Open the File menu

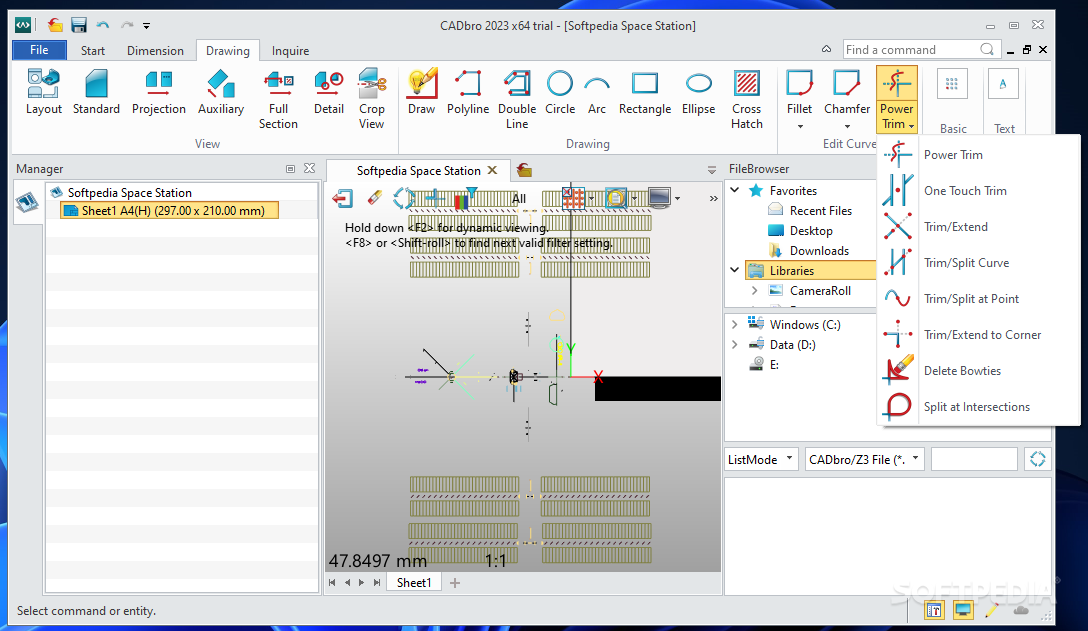[40, 50]
